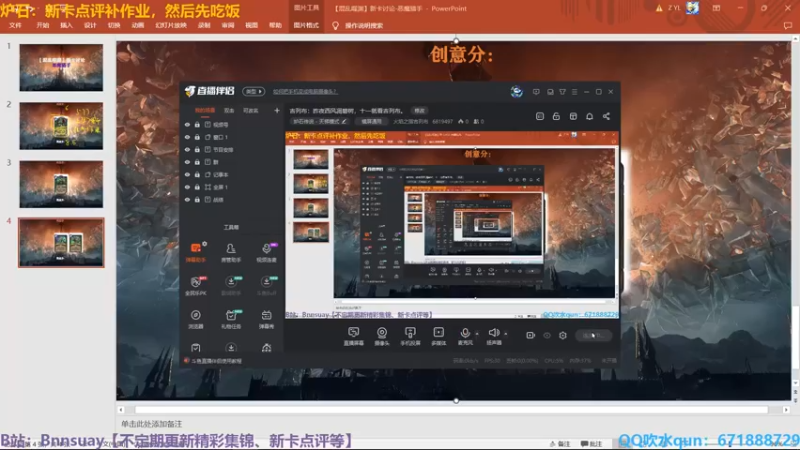
Task: Toggle lock on 全屏 1 source, outermost 直播伴侣
Action: pyautogui.click(x=197, y=187)
